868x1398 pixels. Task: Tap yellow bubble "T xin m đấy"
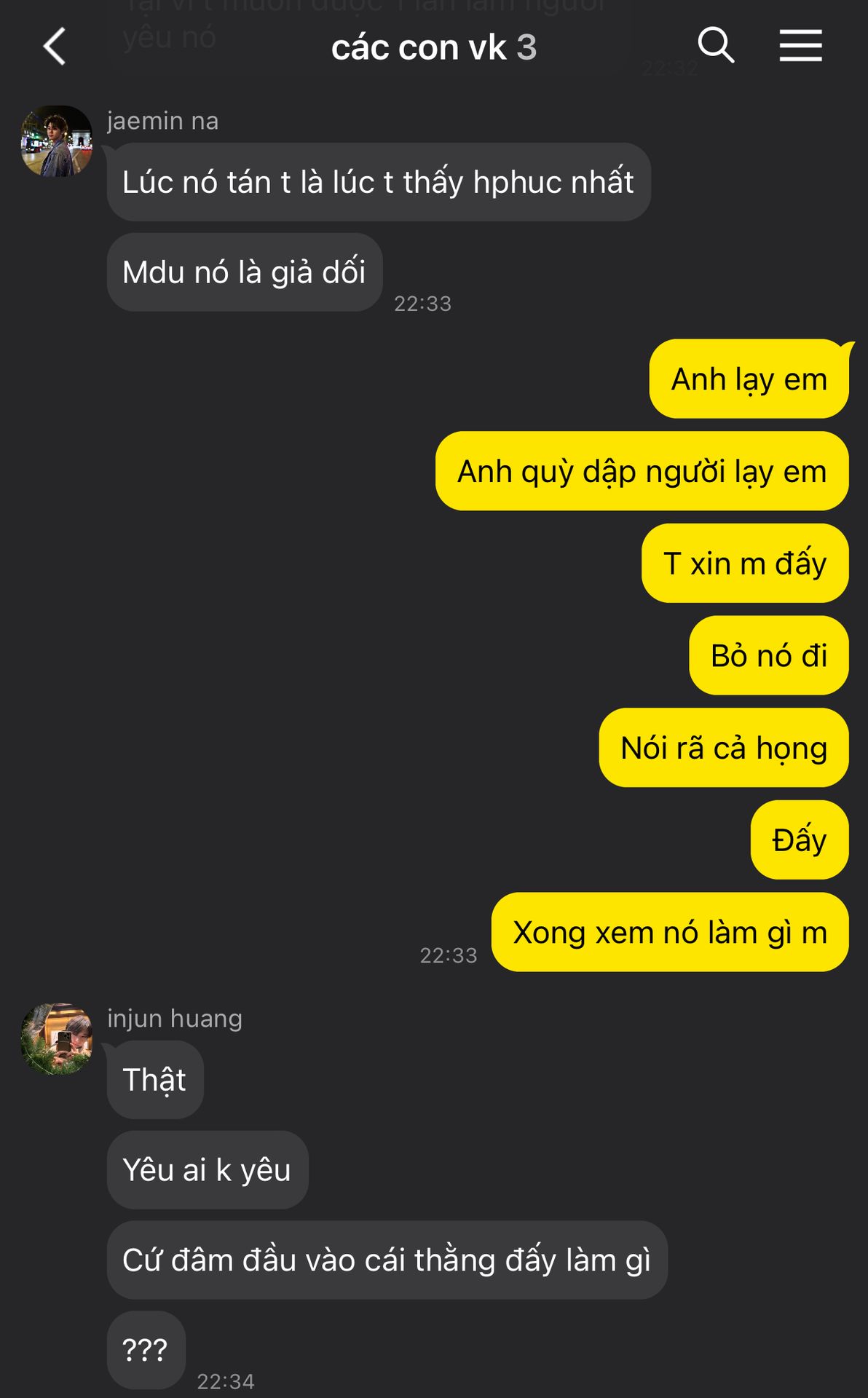pyautogui.click(x=745, y=563)
